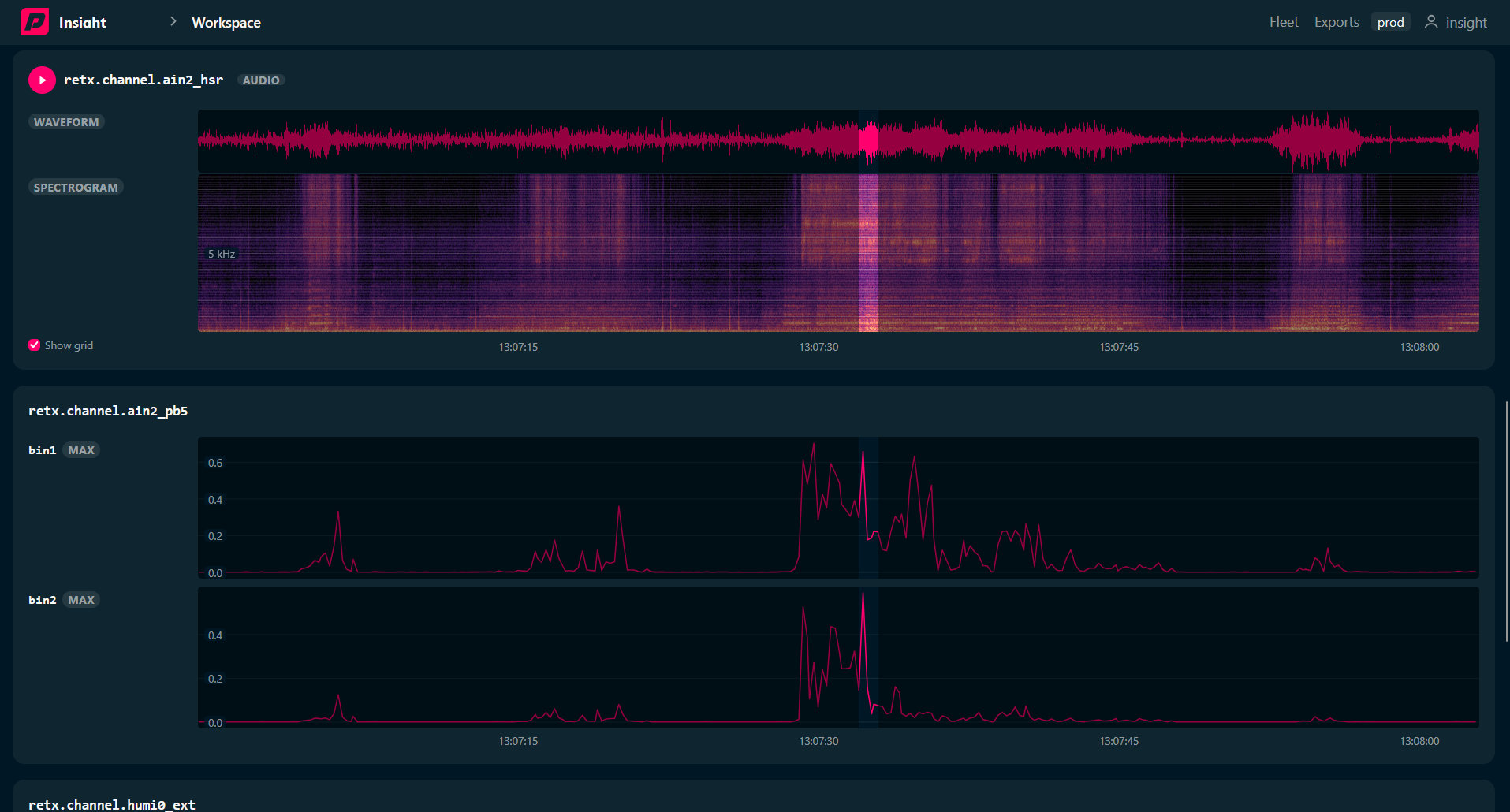Open the Exports page

coord(1337,22)
